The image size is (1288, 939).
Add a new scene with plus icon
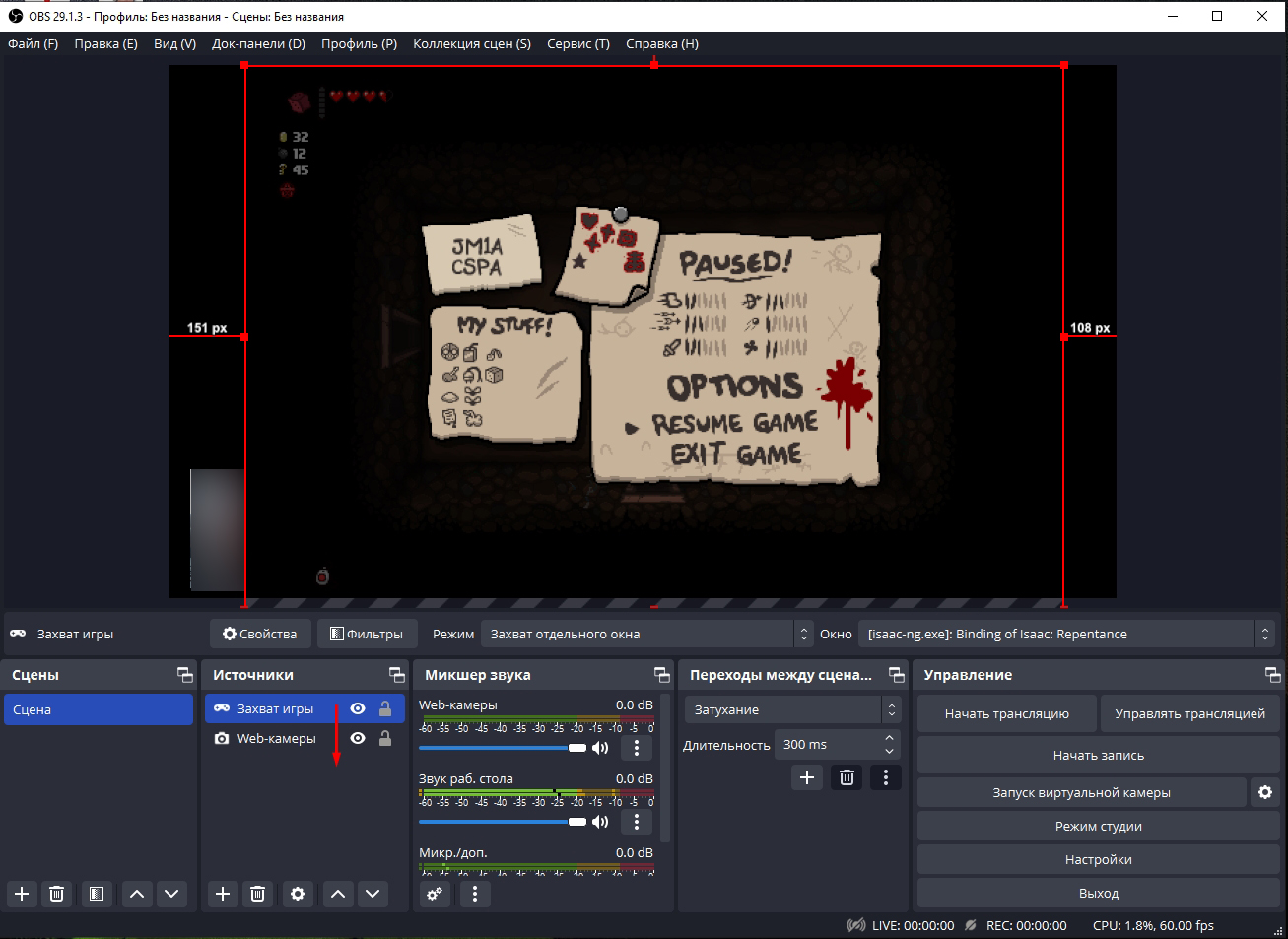pos(22,894)
